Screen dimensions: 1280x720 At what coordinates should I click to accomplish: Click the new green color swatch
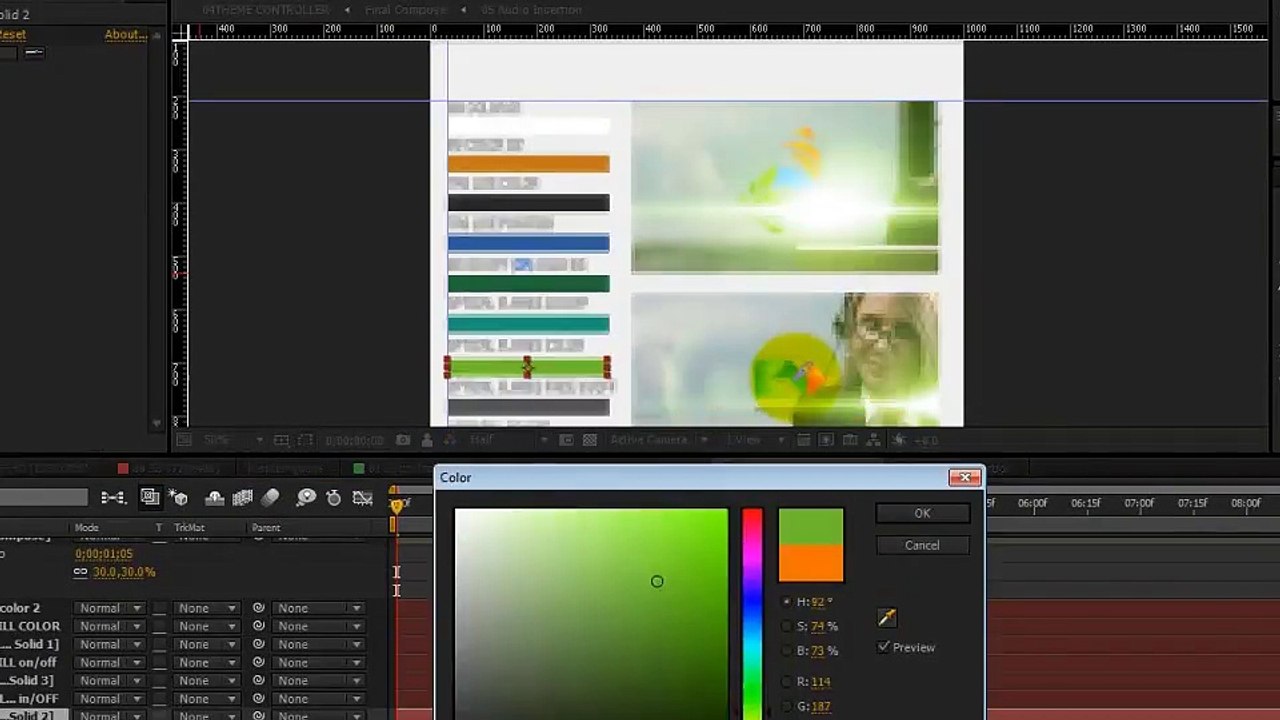811,526
